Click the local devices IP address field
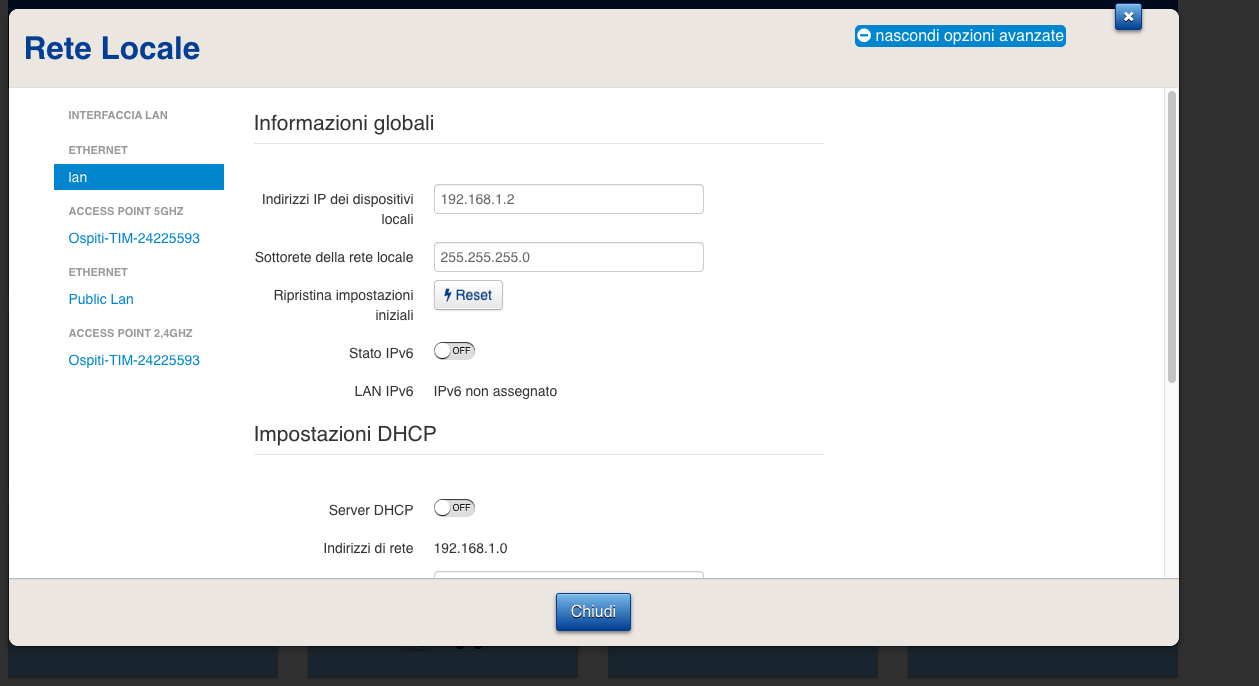 point(568,199)
